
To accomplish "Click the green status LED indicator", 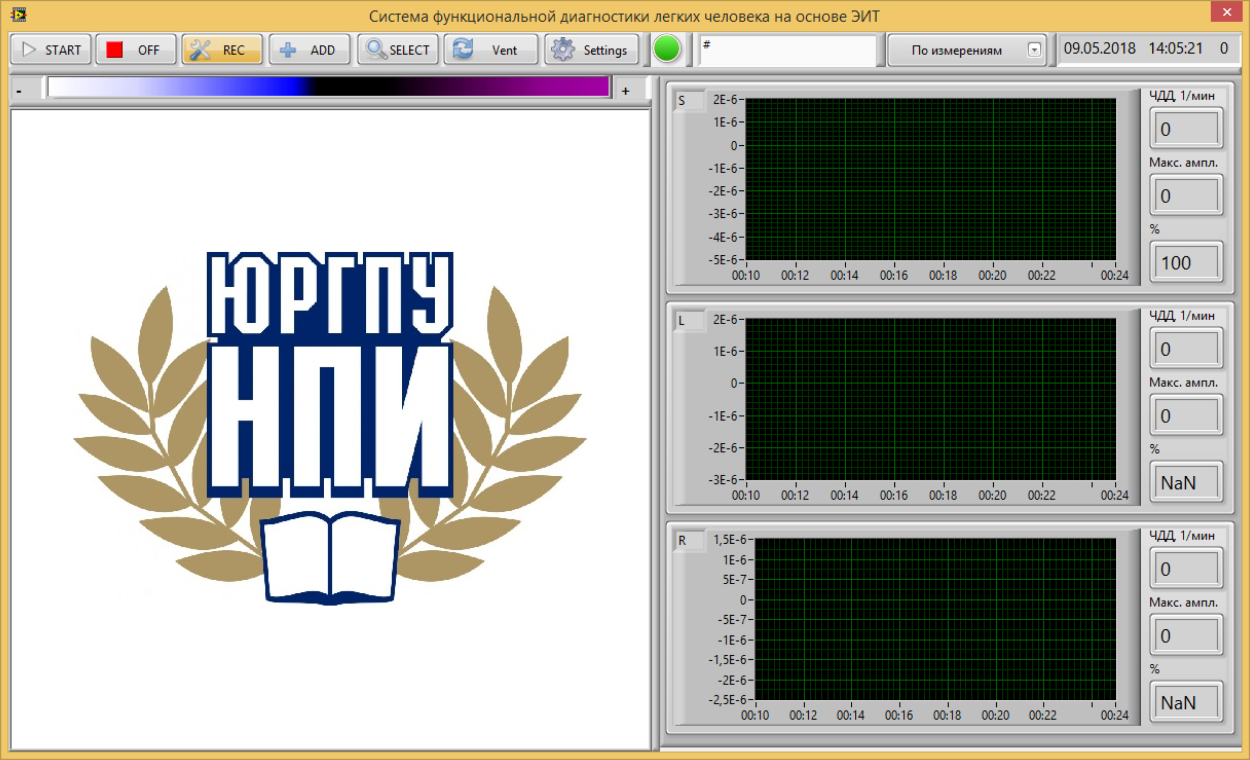I will coord(666,49).
